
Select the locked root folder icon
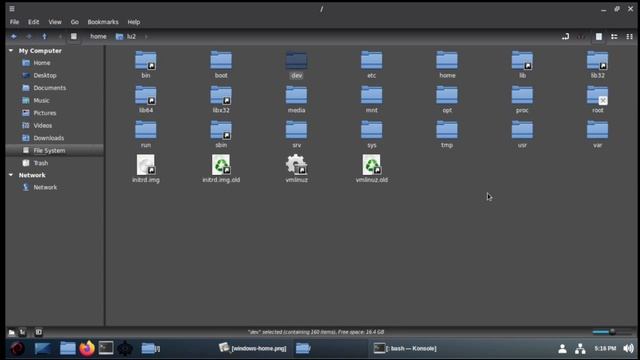point(598,95)
